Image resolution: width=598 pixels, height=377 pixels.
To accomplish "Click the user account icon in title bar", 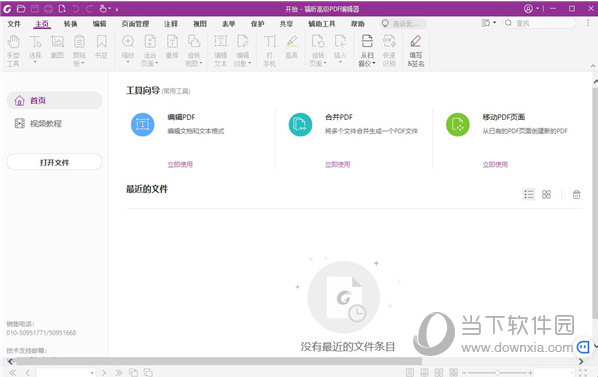I will pyautogui.click(x=528, y=8).
